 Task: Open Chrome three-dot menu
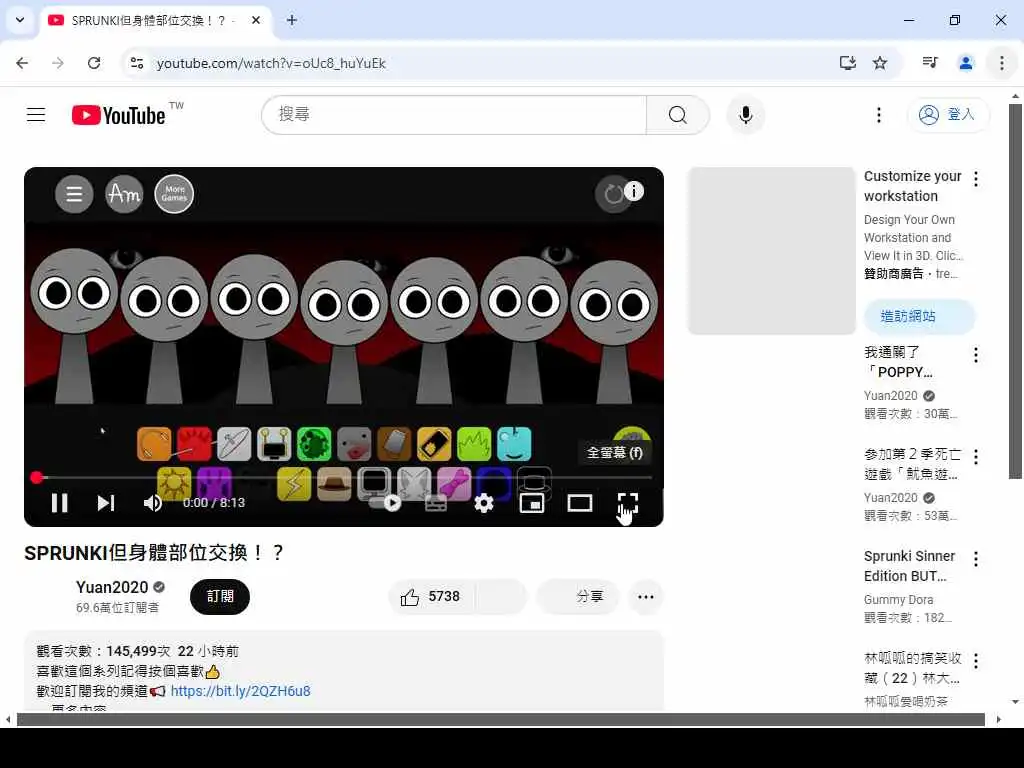1002,63
